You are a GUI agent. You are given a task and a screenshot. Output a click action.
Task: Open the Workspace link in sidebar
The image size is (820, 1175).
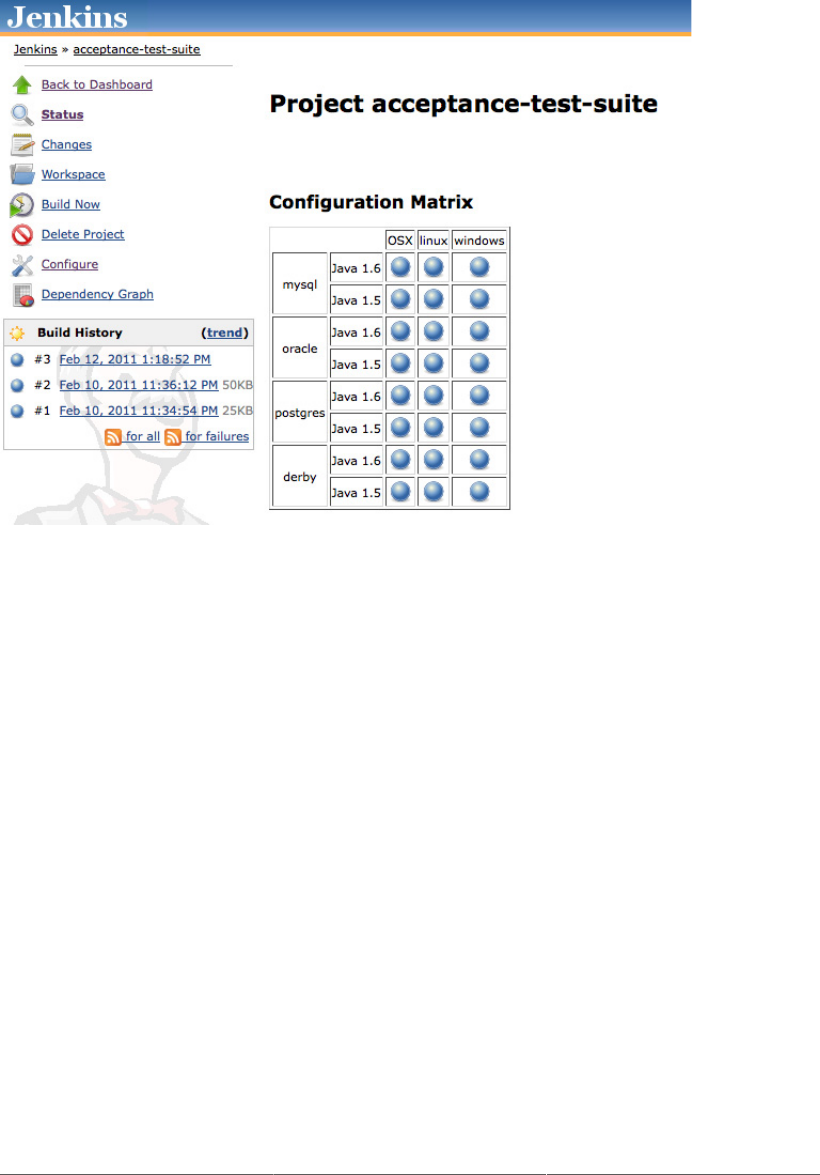(73, 175)
